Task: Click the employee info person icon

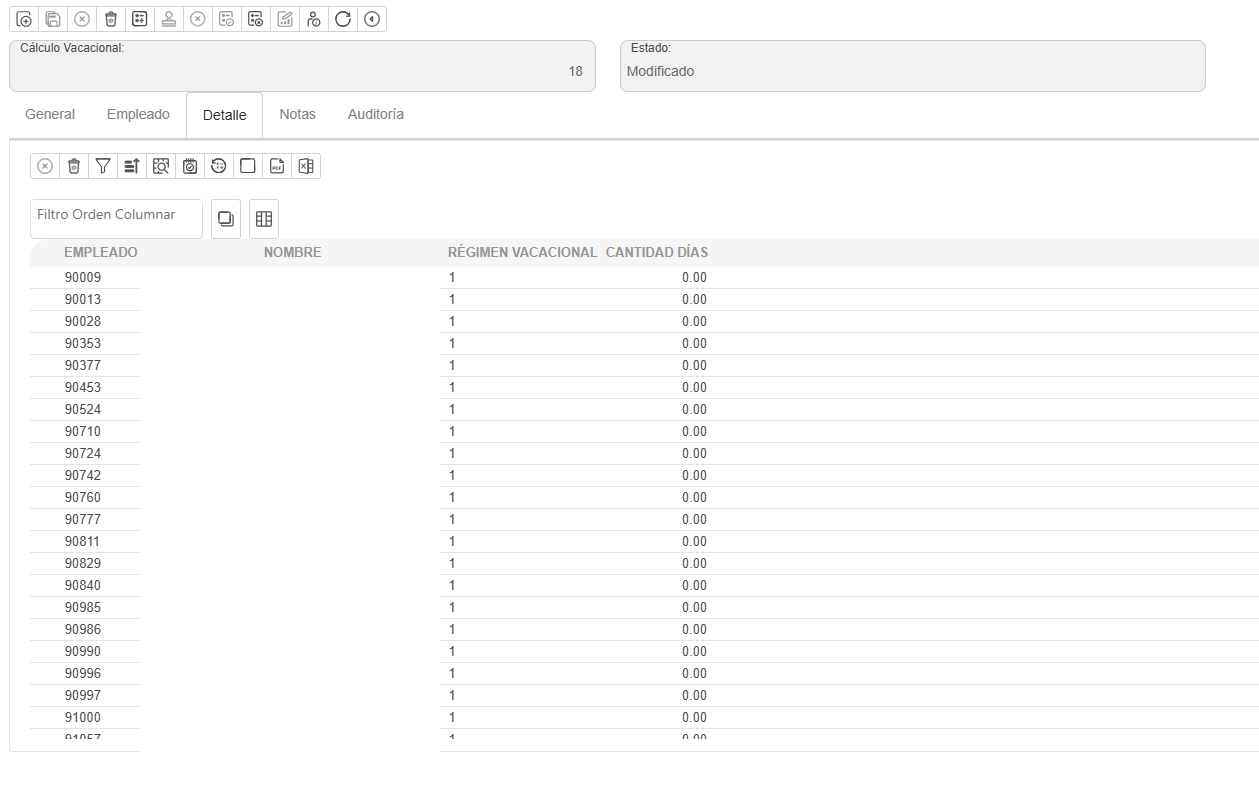Action: point(314,19)
